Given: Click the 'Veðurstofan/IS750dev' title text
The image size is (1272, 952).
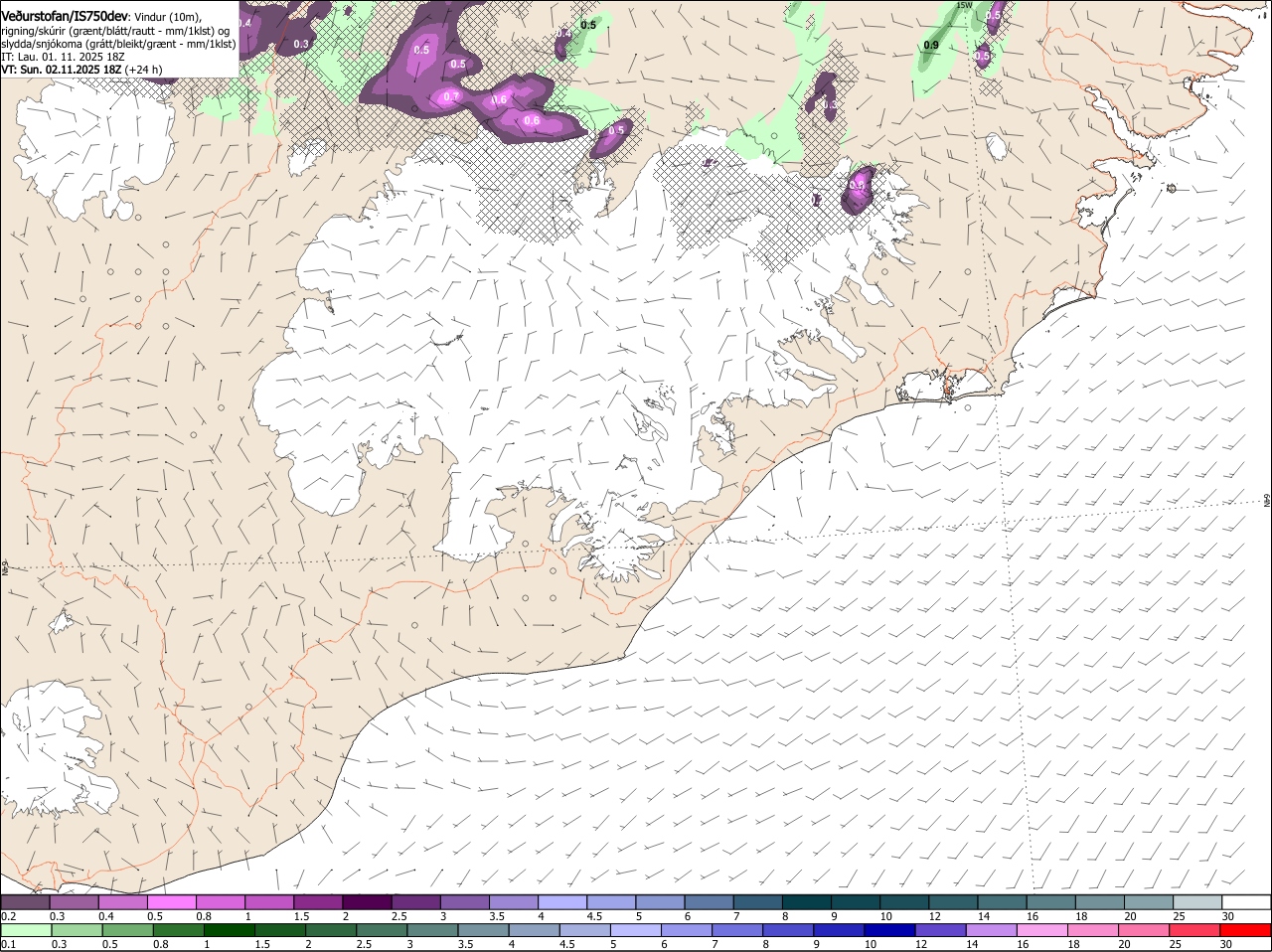Looking at the screenshot, I should 65,16.
